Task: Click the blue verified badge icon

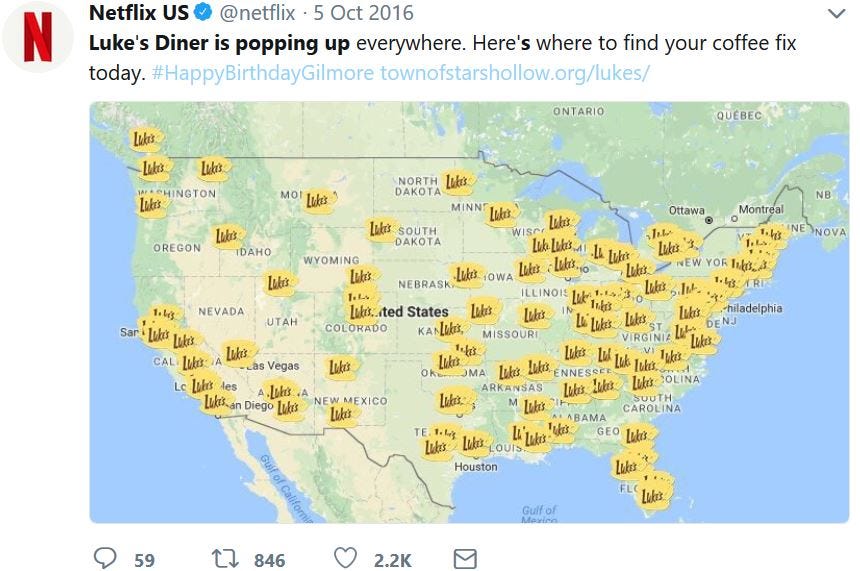Action: coord(203,12)
